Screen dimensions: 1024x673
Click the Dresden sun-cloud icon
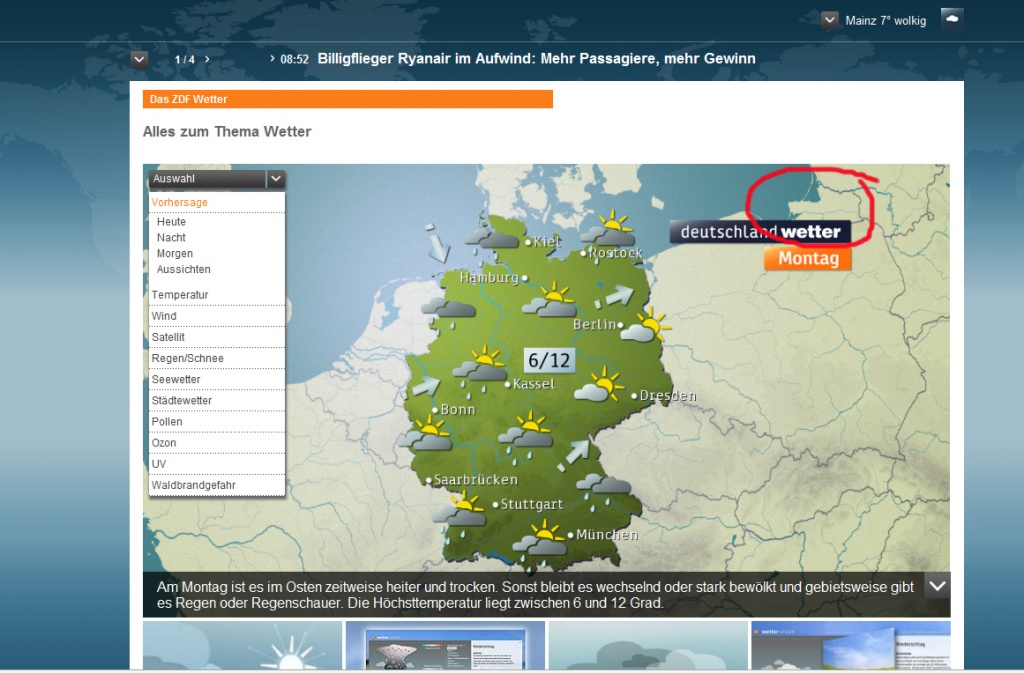[x=600, y=384]
